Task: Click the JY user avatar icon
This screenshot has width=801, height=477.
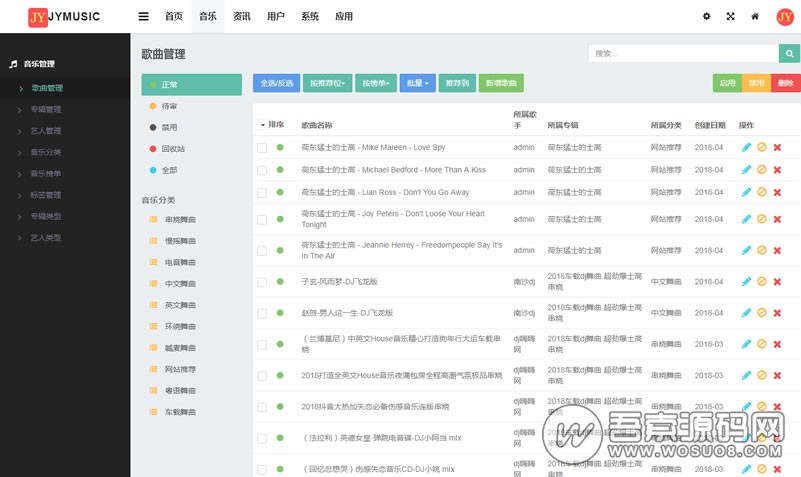Action: pos(785,16)
